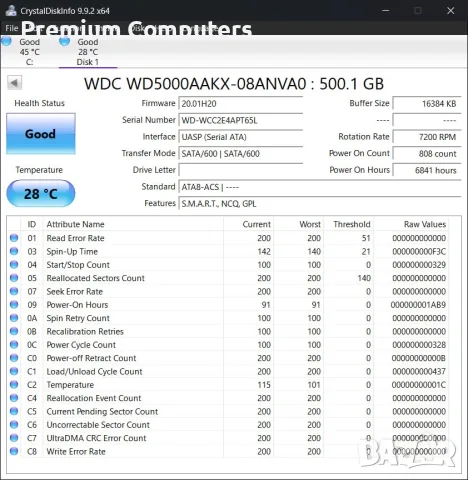Select the Spin-Up Time attribute name
This screenshot has height=480, width=468.
(72, 251)
